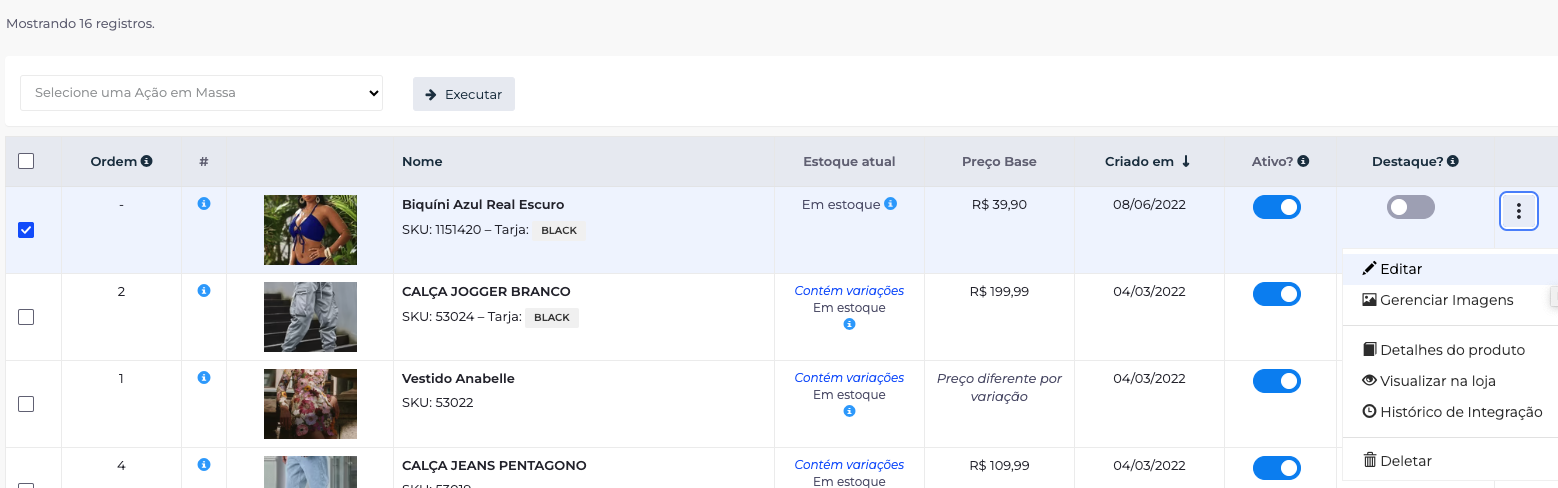
Task: Click the info icon beside Biquíni's Em estoque
Action: [x=890, y=204]
